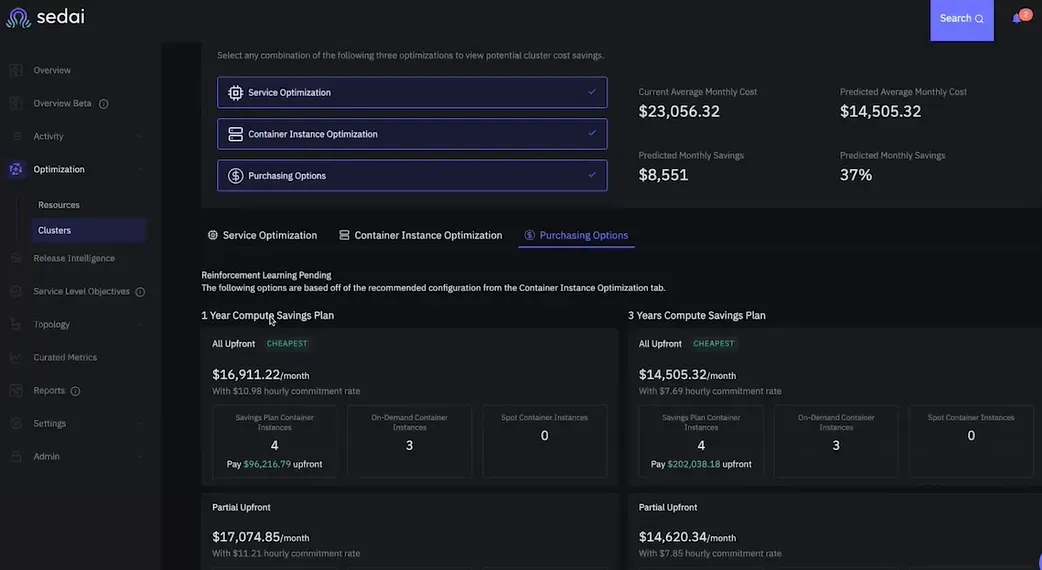Click the Reports info icon
The image size is (1042, 570).
click(x=75, y=391)
